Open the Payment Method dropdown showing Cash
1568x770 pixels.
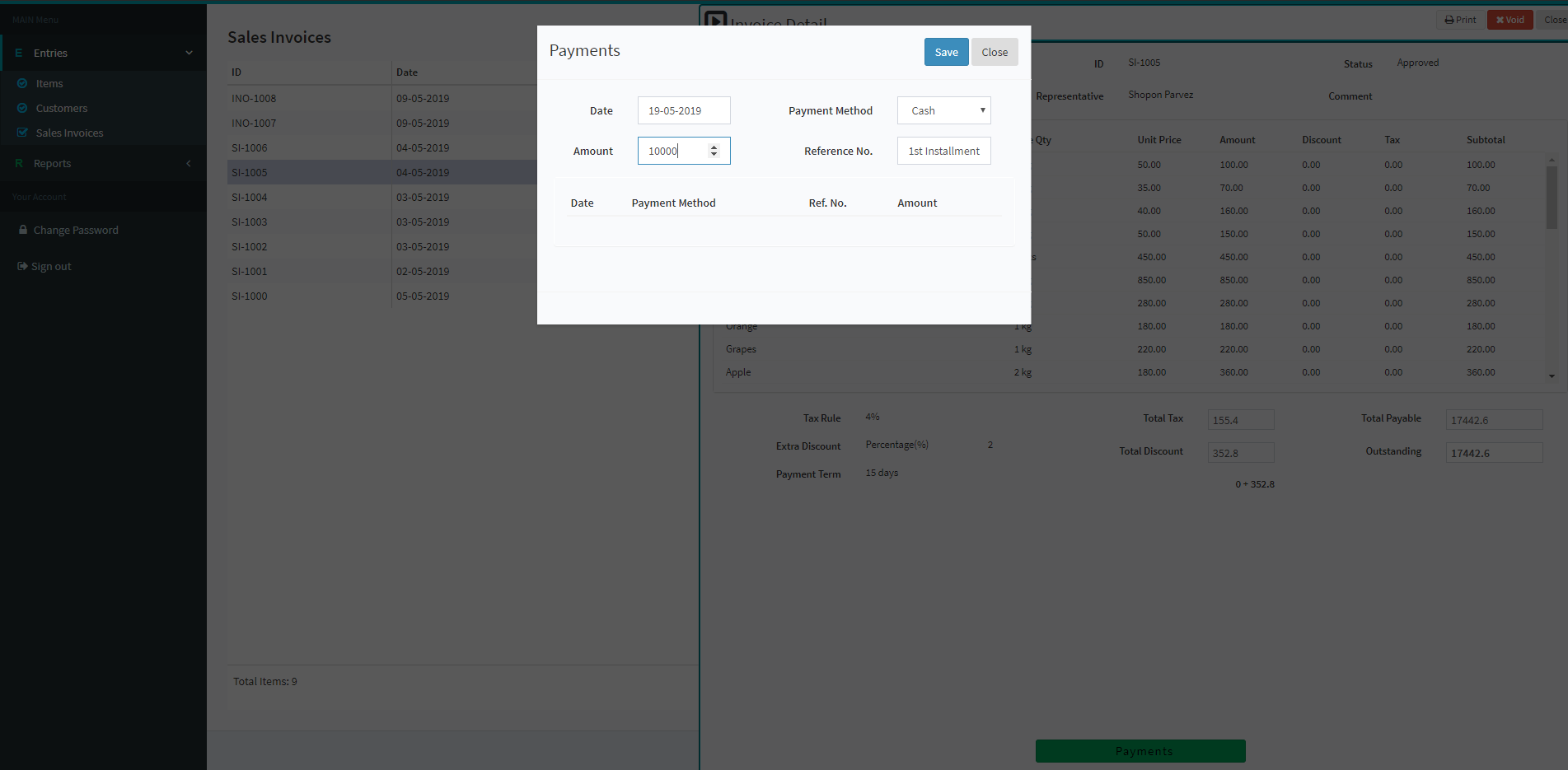(x=943, y=110)
